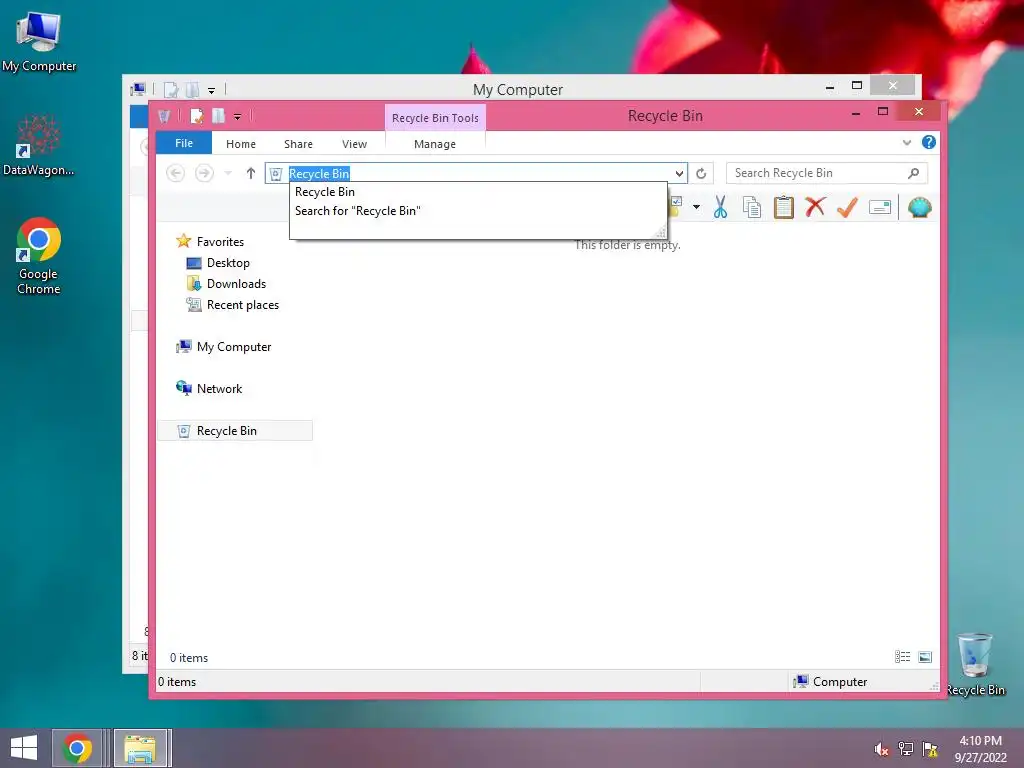Image resolution: width=1024 pixels, height=768 pixels.
Task: Open the Quick Access dropdown in My Computer window
Action: [212, 90]
